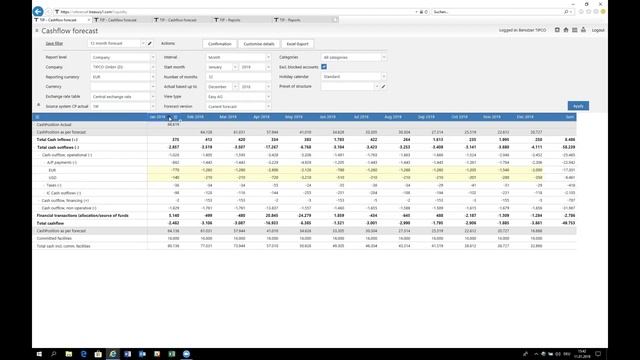
Task: Click the yellow EUR cell under Jan 2019
Action: (164, 170)
